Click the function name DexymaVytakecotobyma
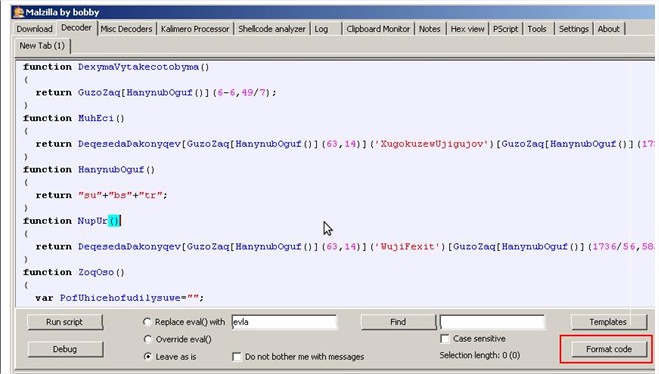659x374 pixels. click(x=138, y=67)
